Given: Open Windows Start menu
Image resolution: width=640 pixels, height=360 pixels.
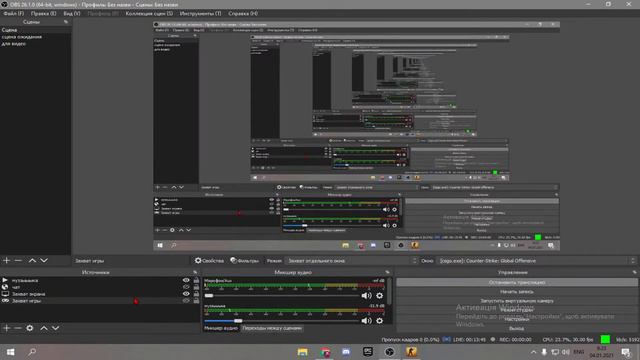Looking at the screenshot, I should (x=11, y=352).
